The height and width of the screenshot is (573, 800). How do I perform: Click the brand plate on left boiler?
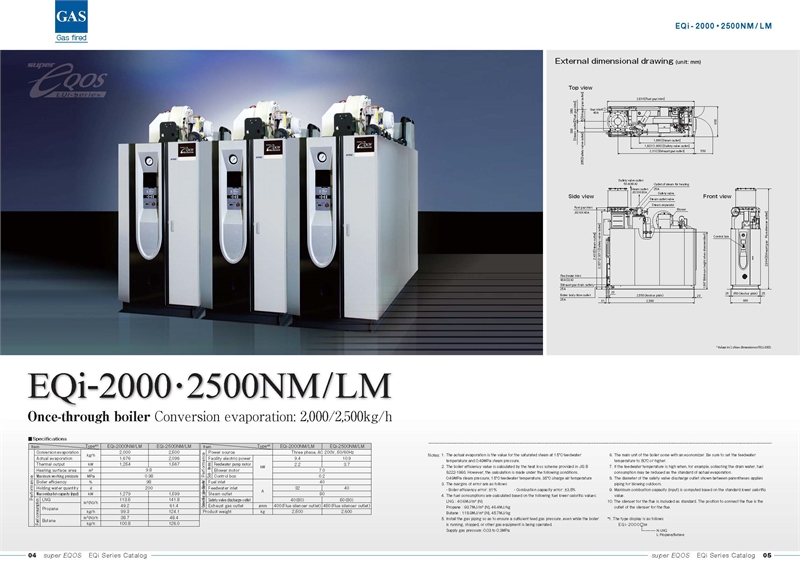186,151
